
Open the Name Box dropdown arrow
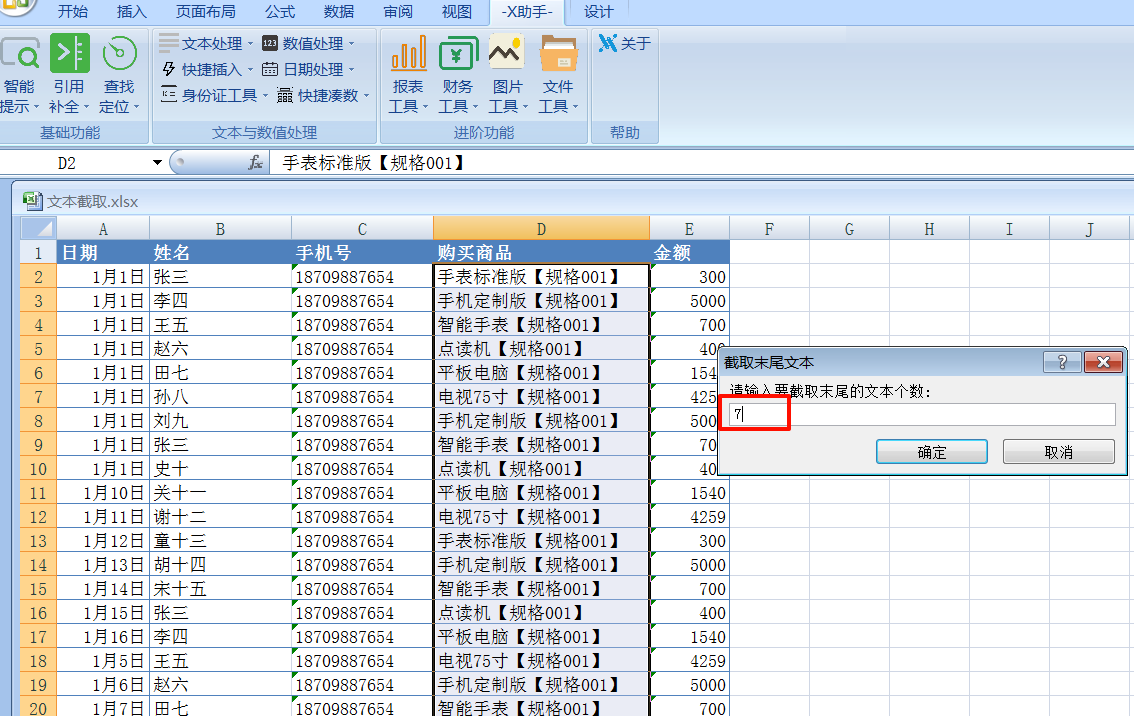point(157,162)
